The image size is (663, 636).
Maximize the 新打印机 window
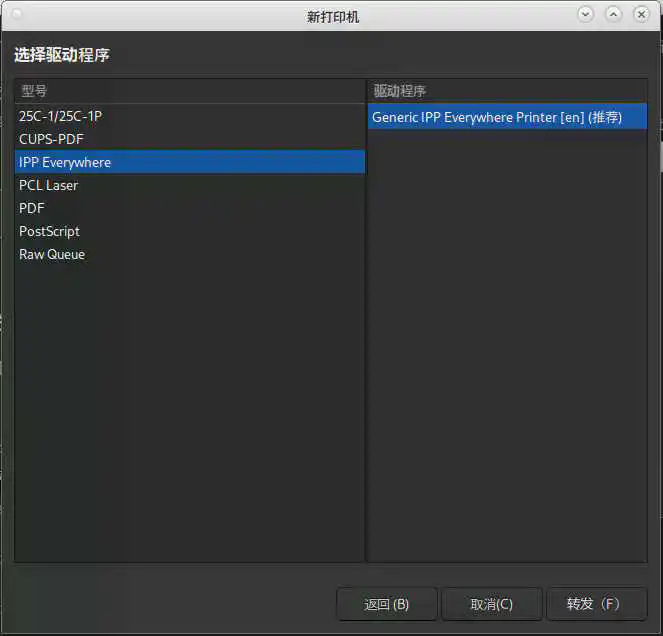click(x=614, y=15)
